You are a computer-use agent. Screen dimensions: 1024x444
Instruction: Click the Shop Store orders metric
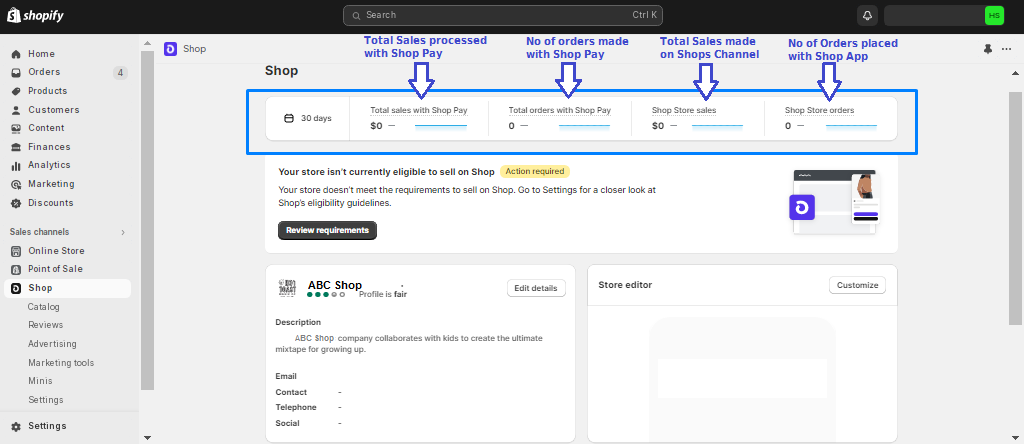coord(831,118)
